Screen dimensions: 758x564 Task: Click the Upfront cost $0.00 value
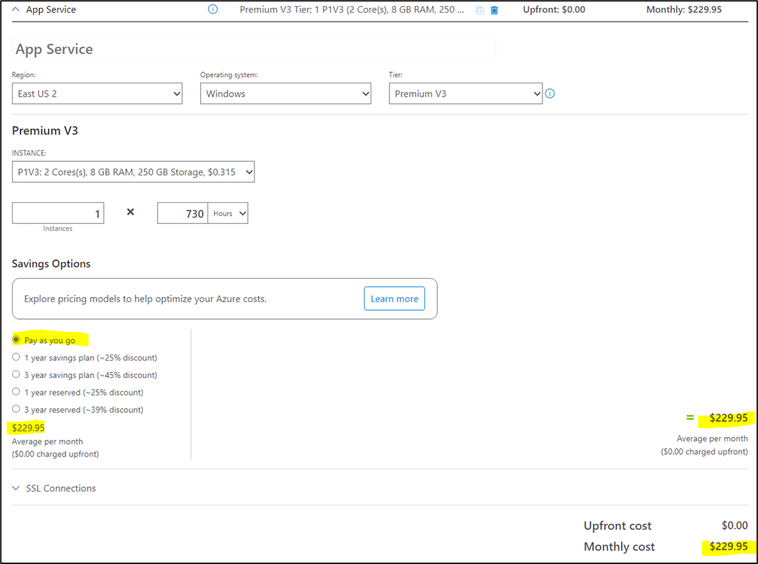click(x=735, y=525)
